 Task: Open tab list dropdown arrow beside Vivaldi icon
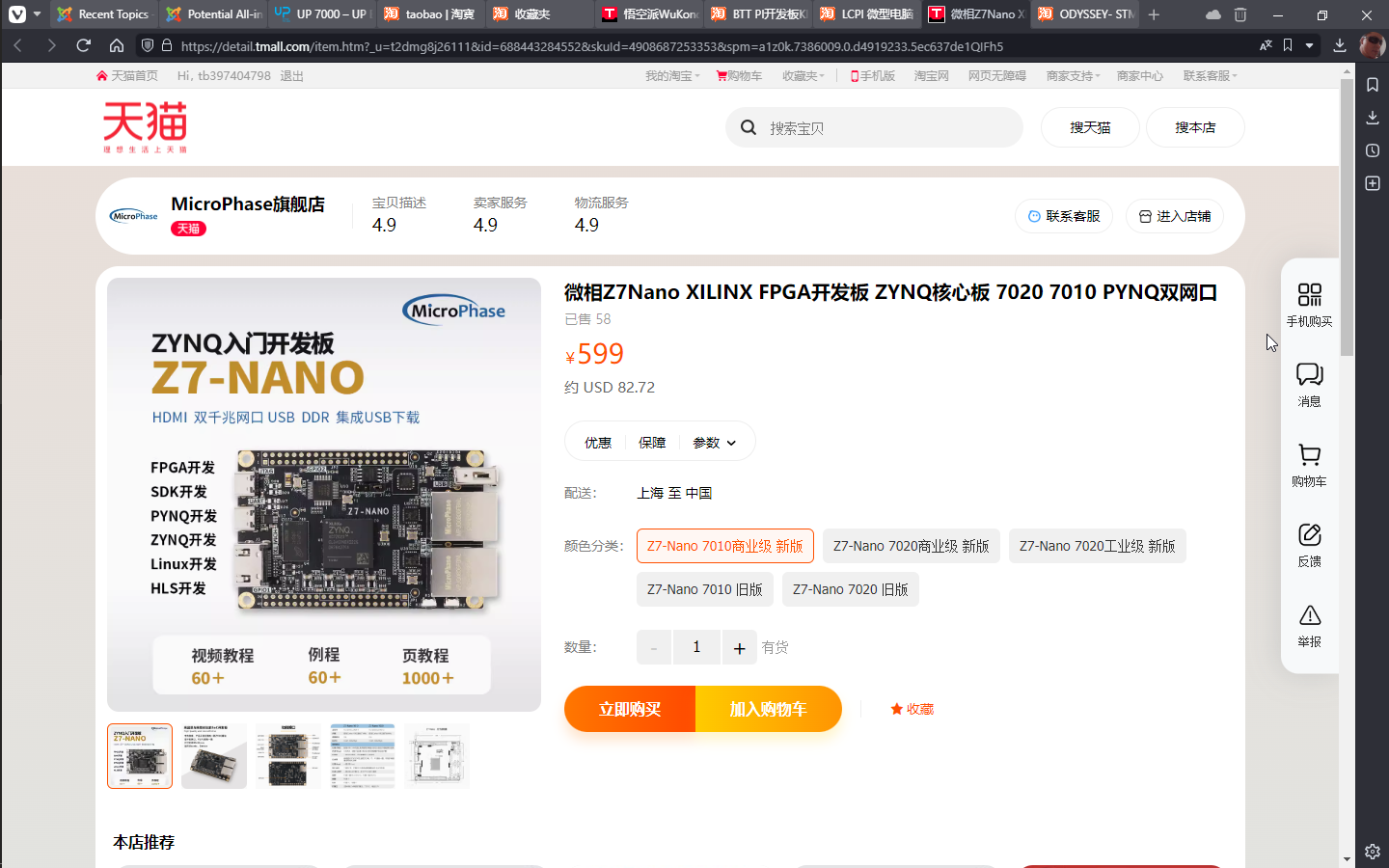(x=38, y=14)
